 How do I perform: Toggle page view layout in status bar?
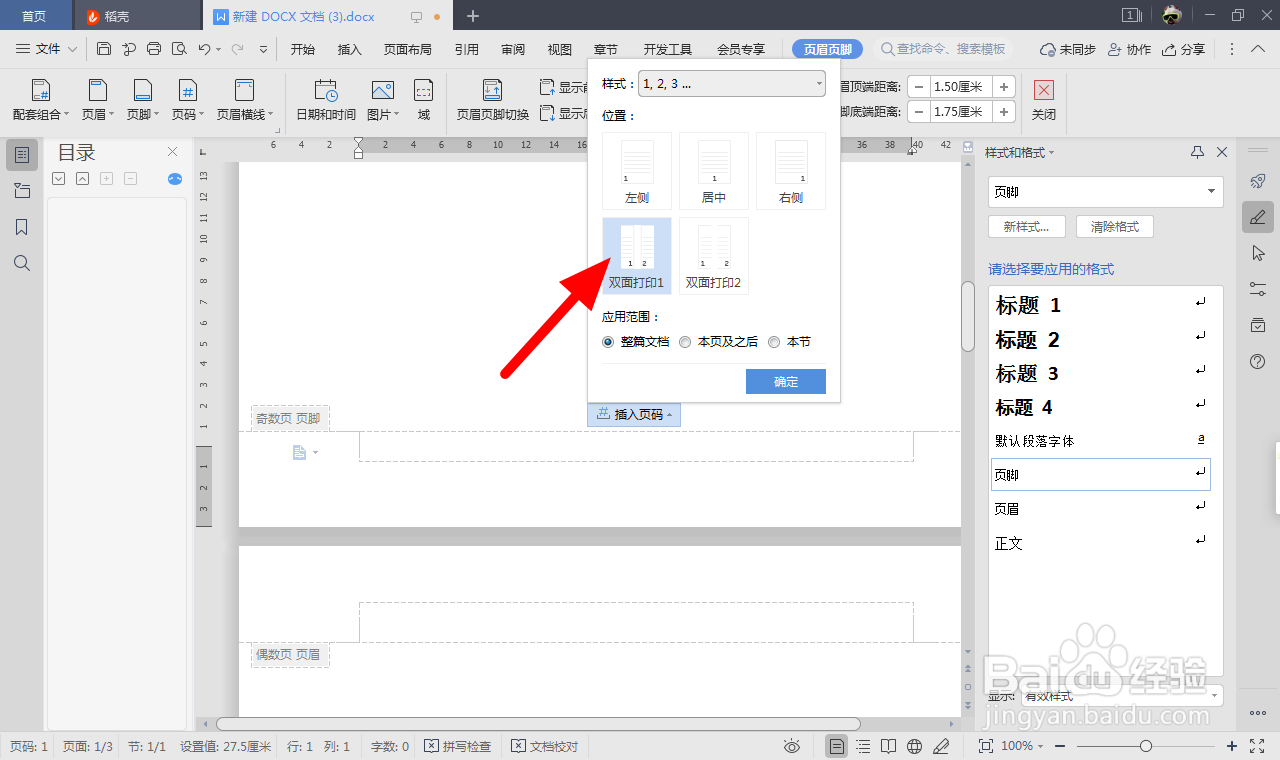pyautogui.click(x=836, y=746)
